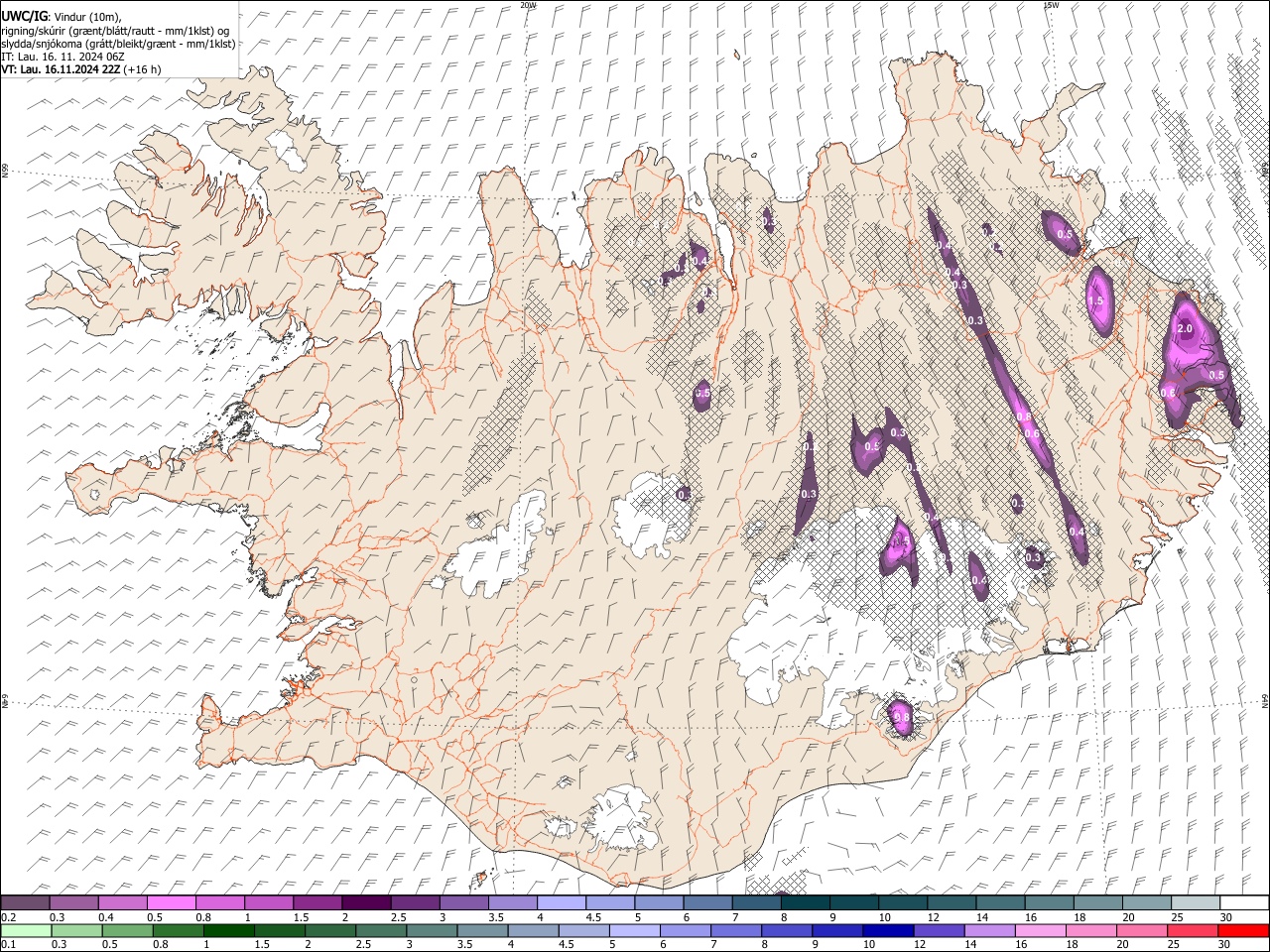Screen dimensions: 1270x952
Task: Click the 30 value label in top legend row
Action: [1226, 917]
